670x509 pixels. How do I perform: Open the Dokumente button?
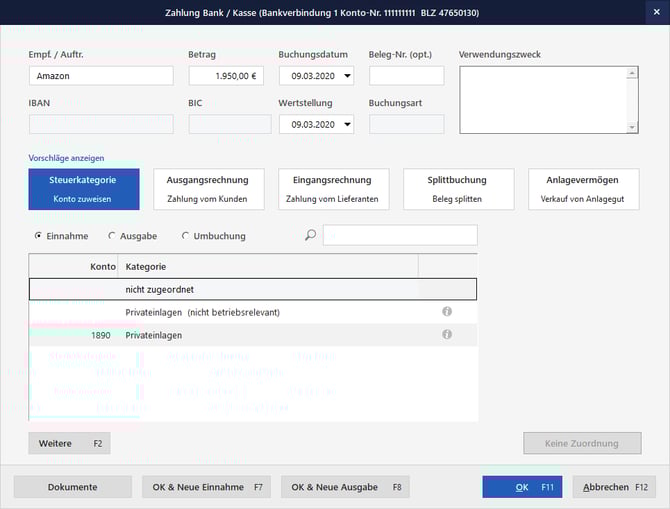coord(73,487)
